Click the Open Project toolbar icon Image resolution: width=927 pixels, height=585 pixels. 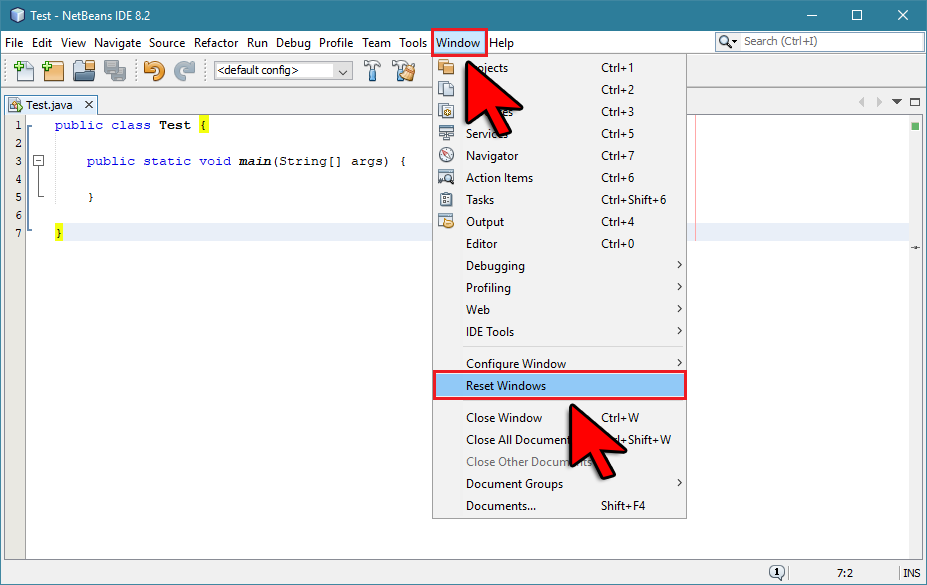pyautogui.click(x=84, y=70)
